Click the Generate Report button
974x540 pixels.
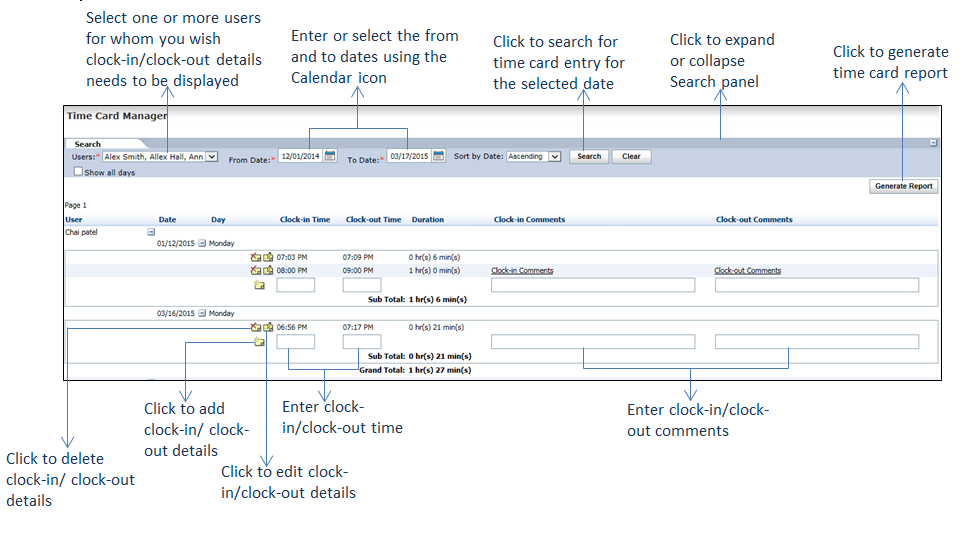point(904,186)
